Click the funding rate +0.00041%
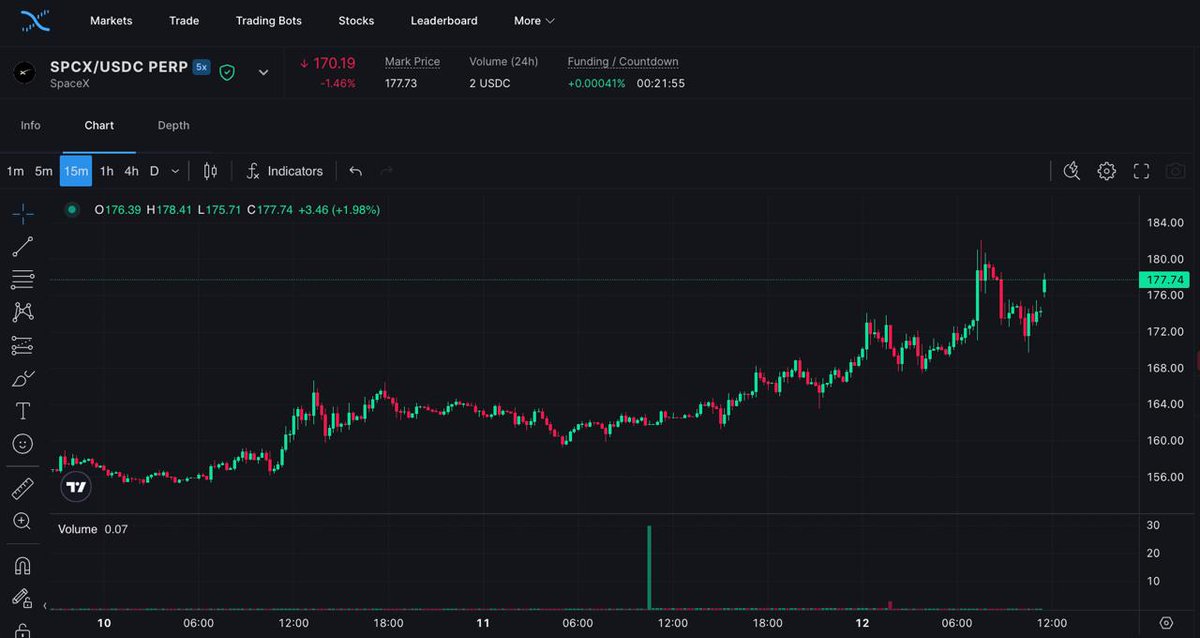Image resolution: width=1200 pixels, height=638 pixels. [596, 83]
